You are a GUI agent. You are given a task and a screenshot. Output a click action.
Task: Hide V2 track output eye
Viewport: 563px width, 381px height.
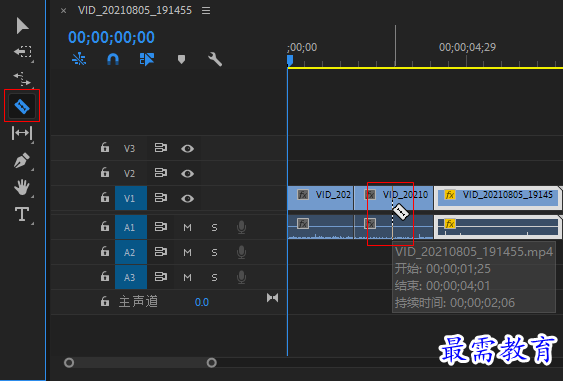(x=187, y=173)
